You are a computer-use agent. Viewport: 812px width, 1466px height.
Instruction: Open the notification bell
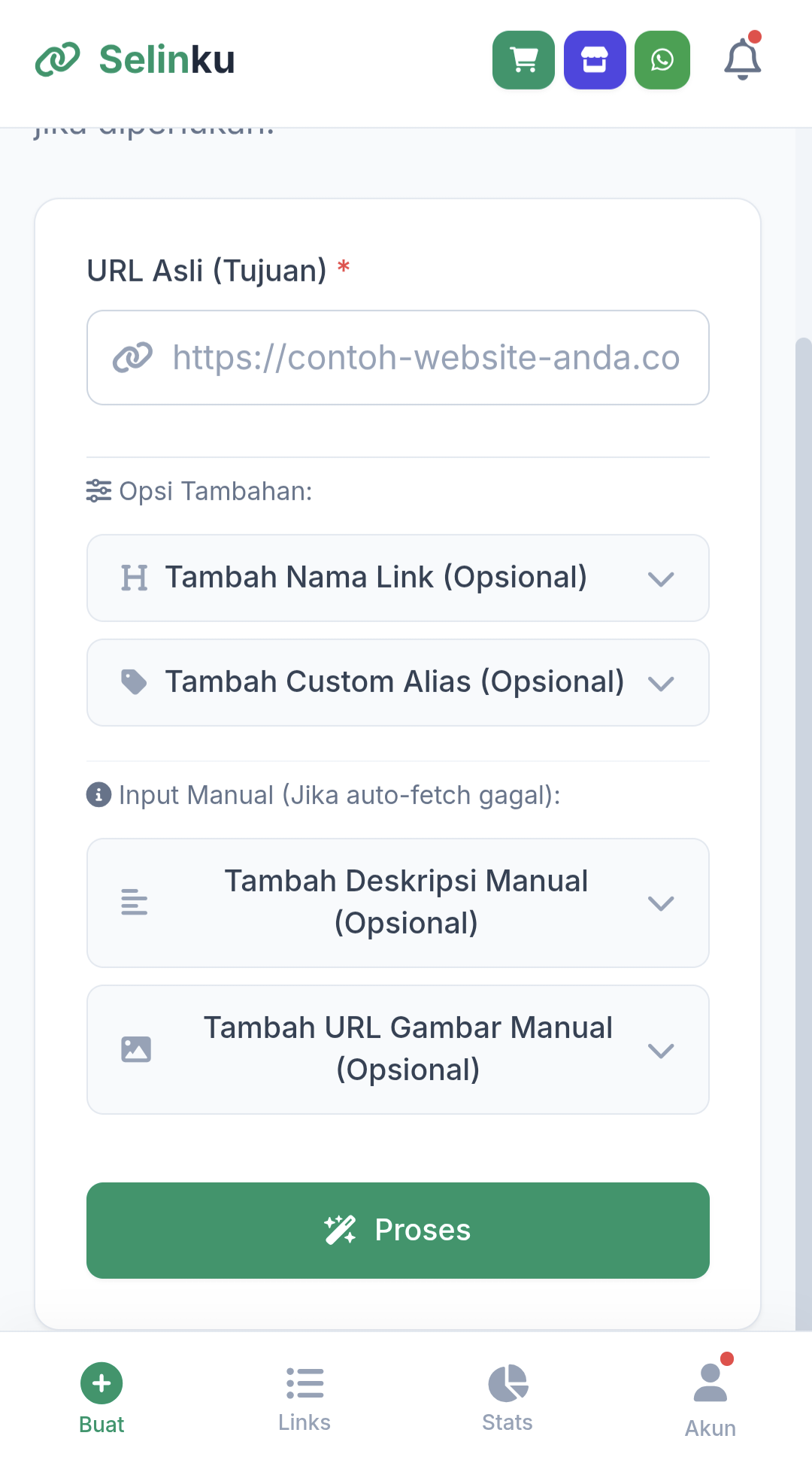click(742, 59)
